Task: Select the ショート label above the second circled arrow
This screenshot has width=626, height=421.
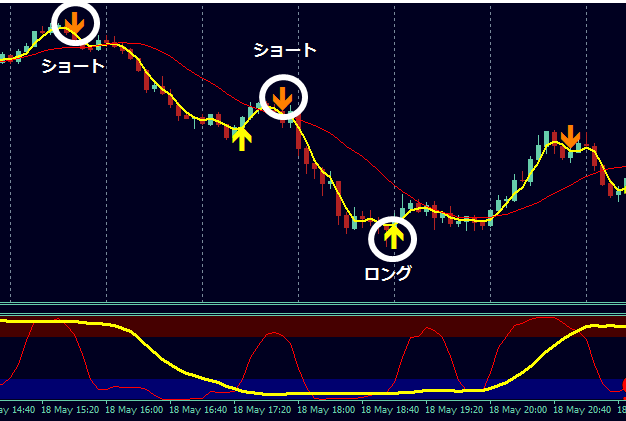Action: 285,49
